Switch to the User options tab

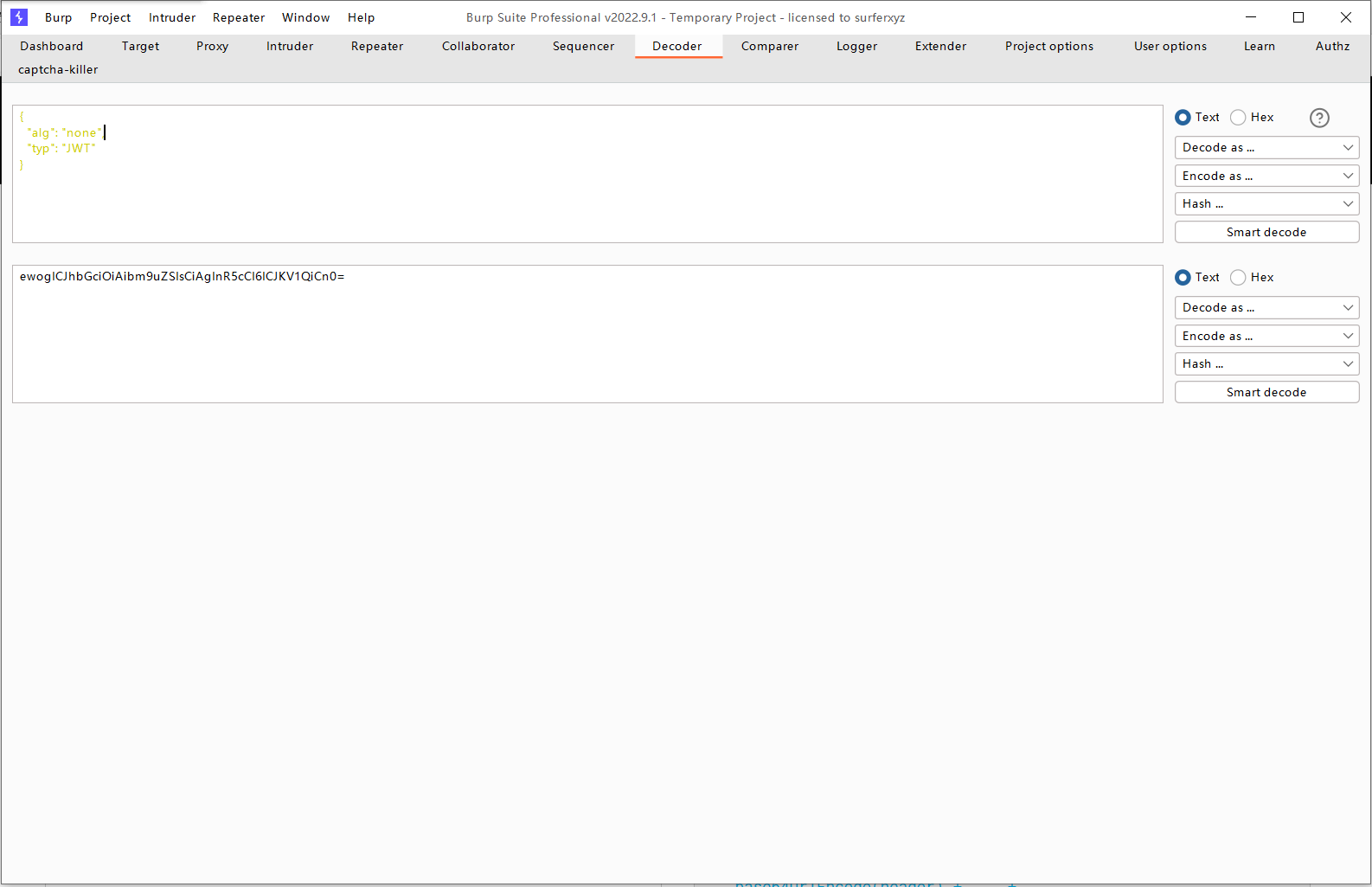[1170, 47]
